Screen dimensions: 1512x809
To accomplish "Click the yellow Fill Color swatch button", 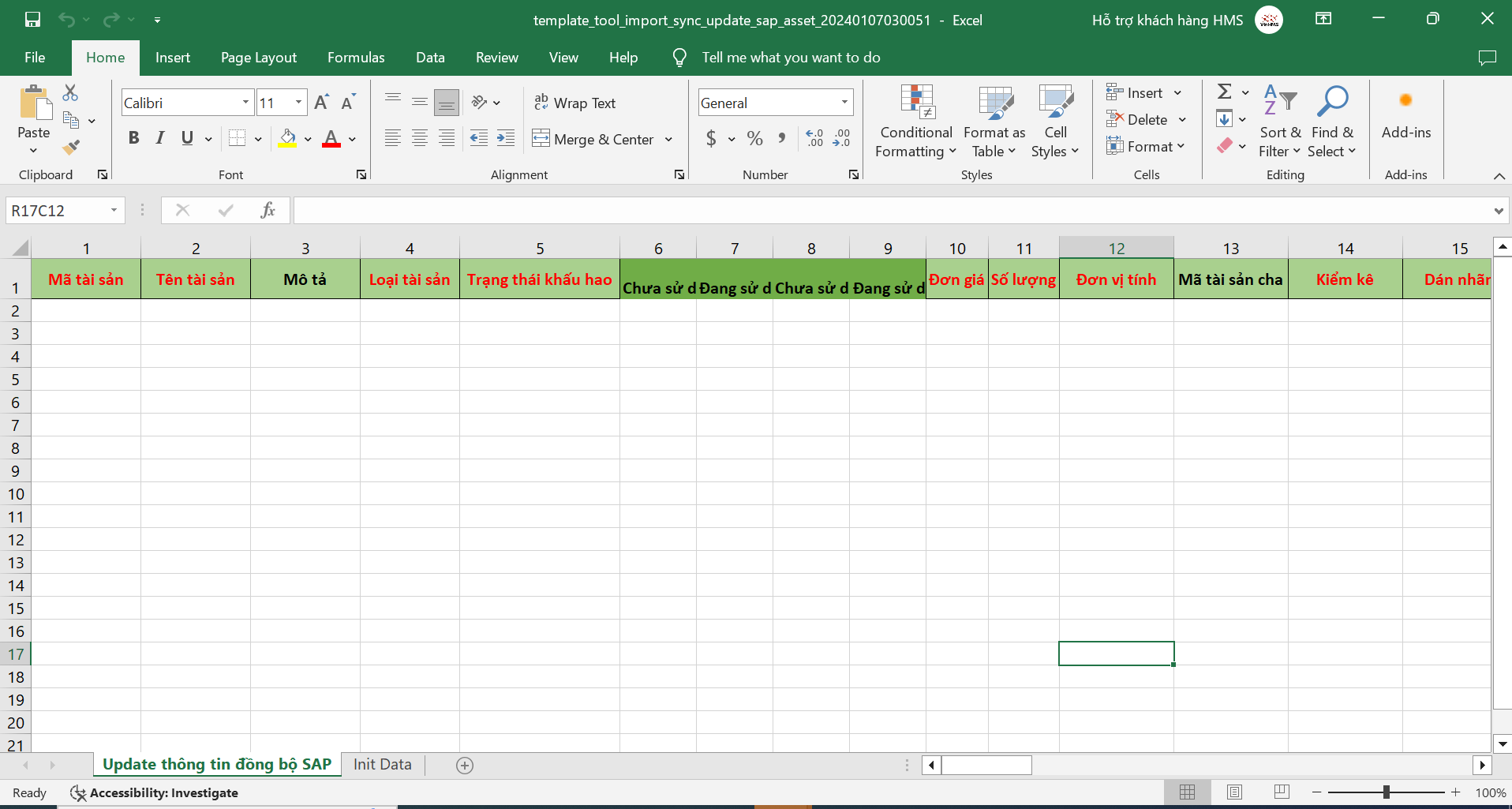I will tap(288, 139).
